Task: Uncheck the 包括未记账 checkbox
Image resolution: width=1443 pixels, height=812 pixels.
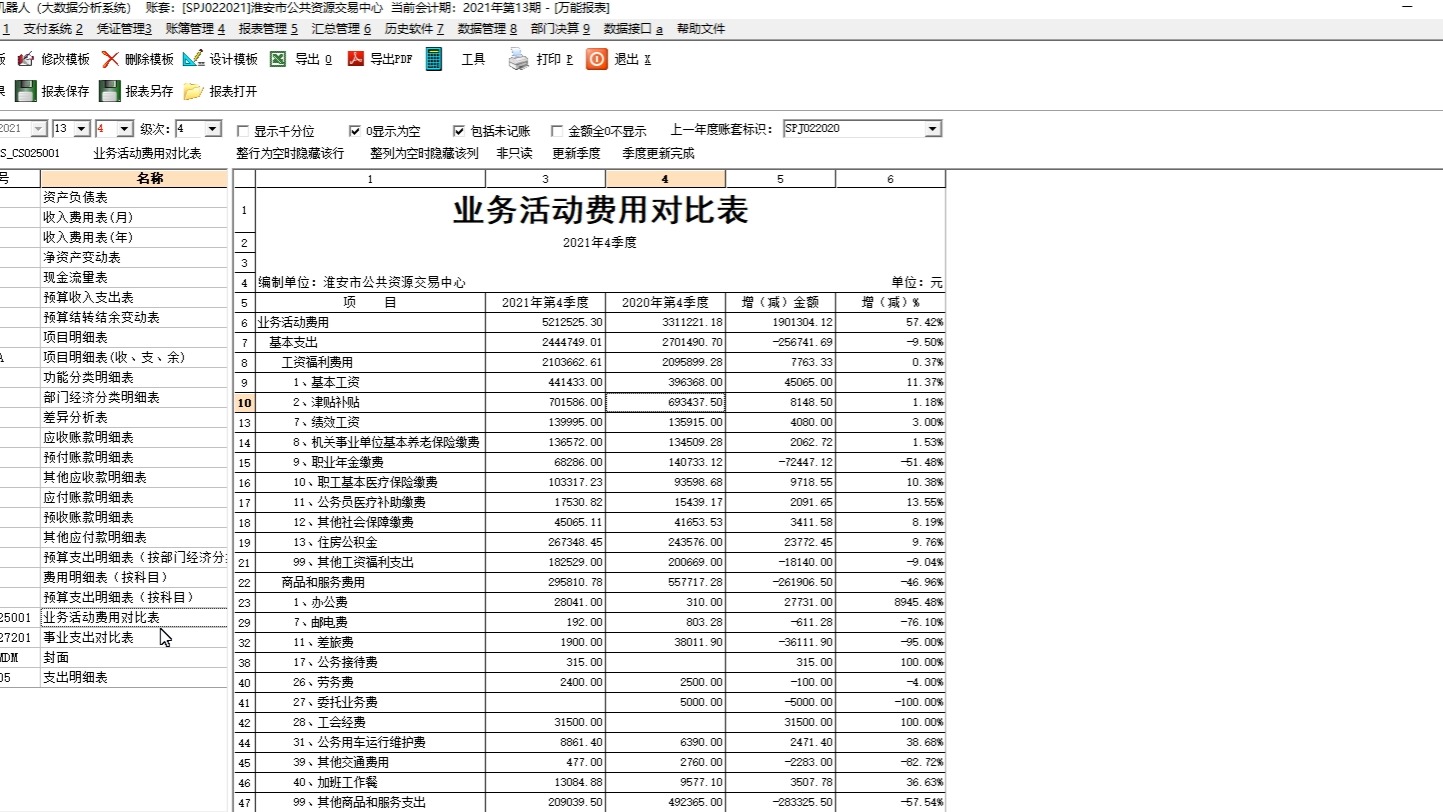Action: (459, 131)
